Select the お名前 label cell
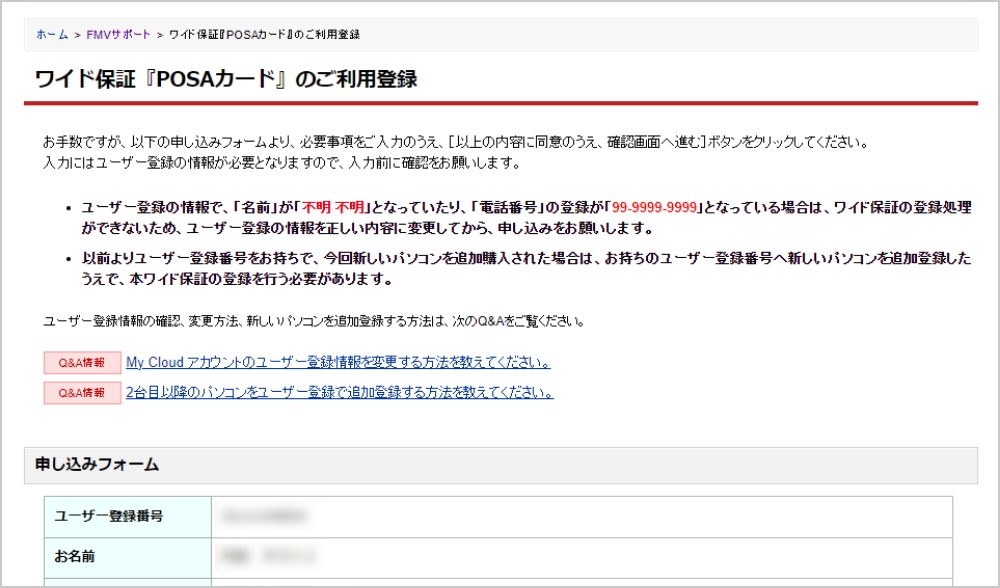Viewport: 1000px width, 588px height. click(77, 554)
